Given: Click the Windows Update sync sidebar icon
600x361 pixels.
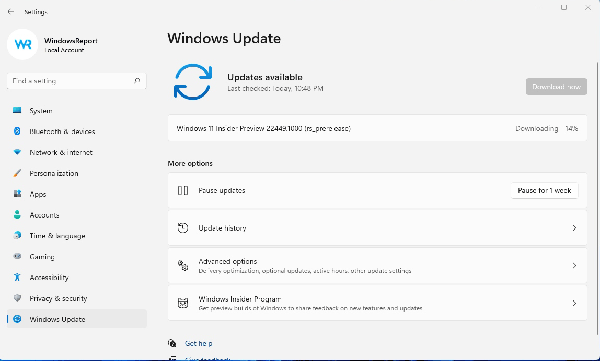Looking at the screenshot, I should pyautogui.click(x=17, y=319).
